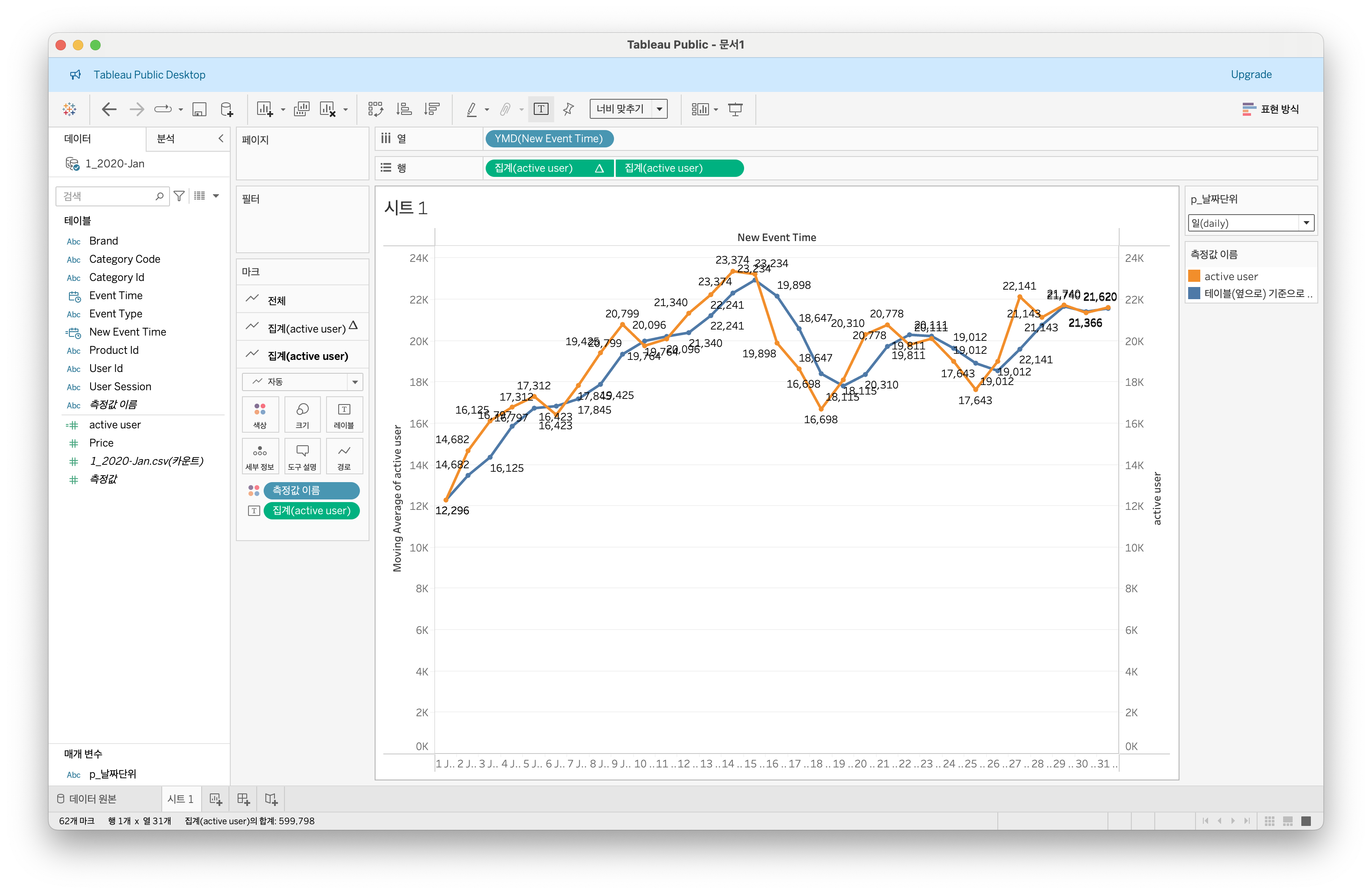Open the 너비 맞추기 fit dropdown

click(628, 109)
